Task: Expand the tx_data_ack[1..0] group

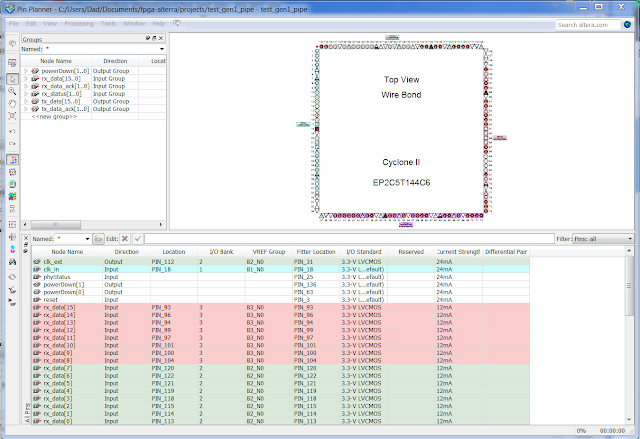Action: point(26,109)
